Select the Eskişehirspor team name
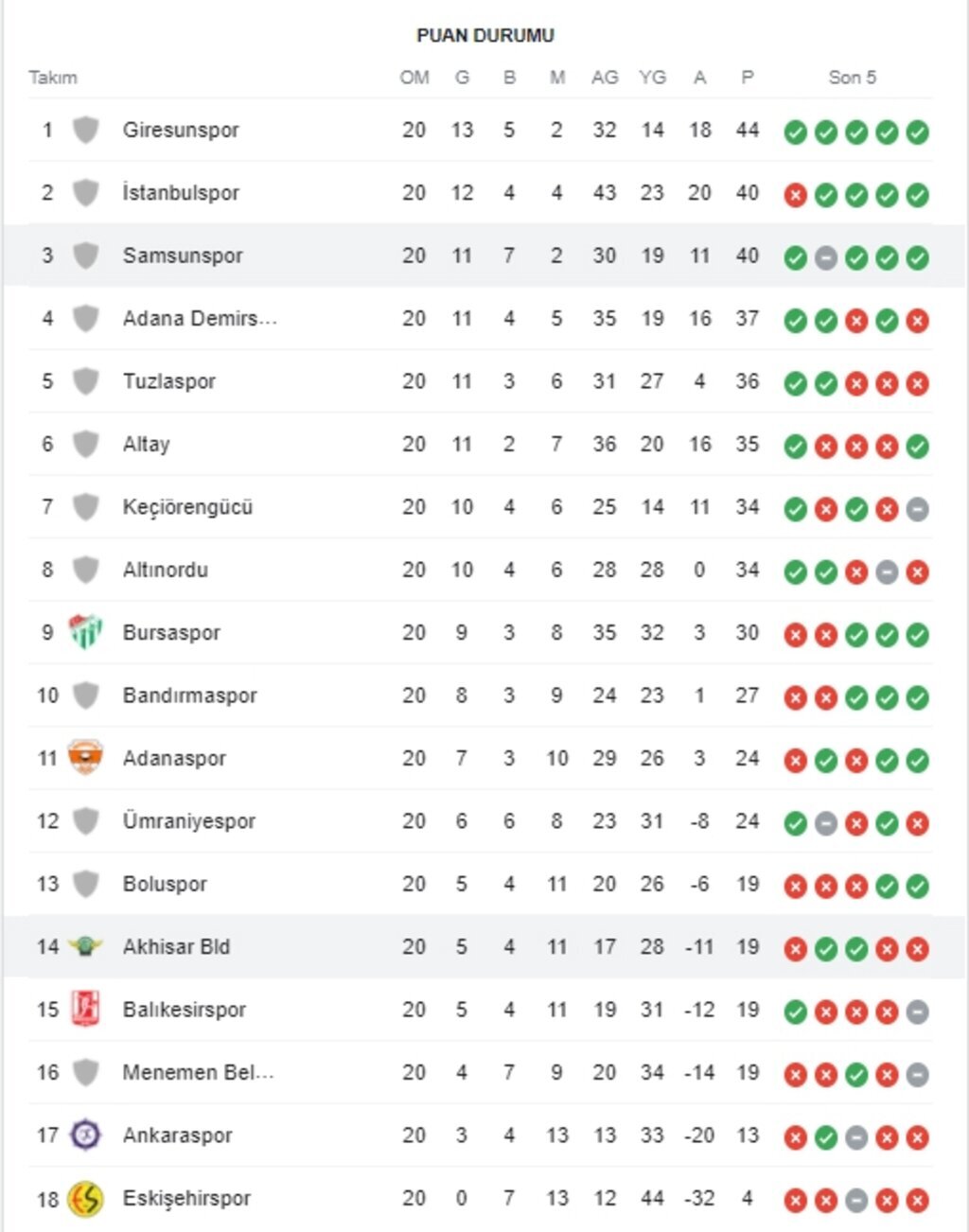This screenshot has height=1232, width=969. (x=186, y=1198)
